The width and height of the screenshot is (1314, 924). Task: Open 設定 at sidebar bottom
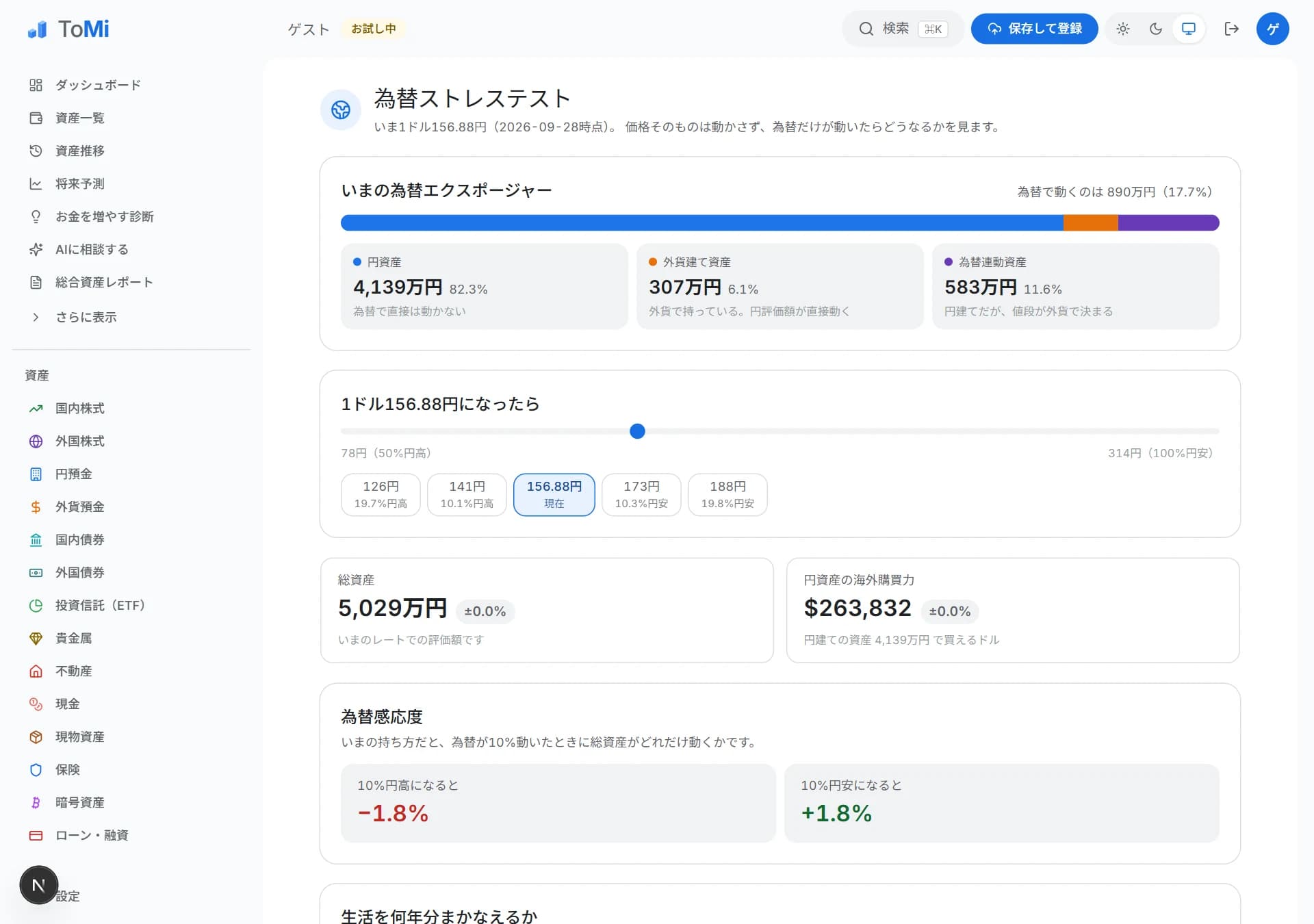[68, 896]
